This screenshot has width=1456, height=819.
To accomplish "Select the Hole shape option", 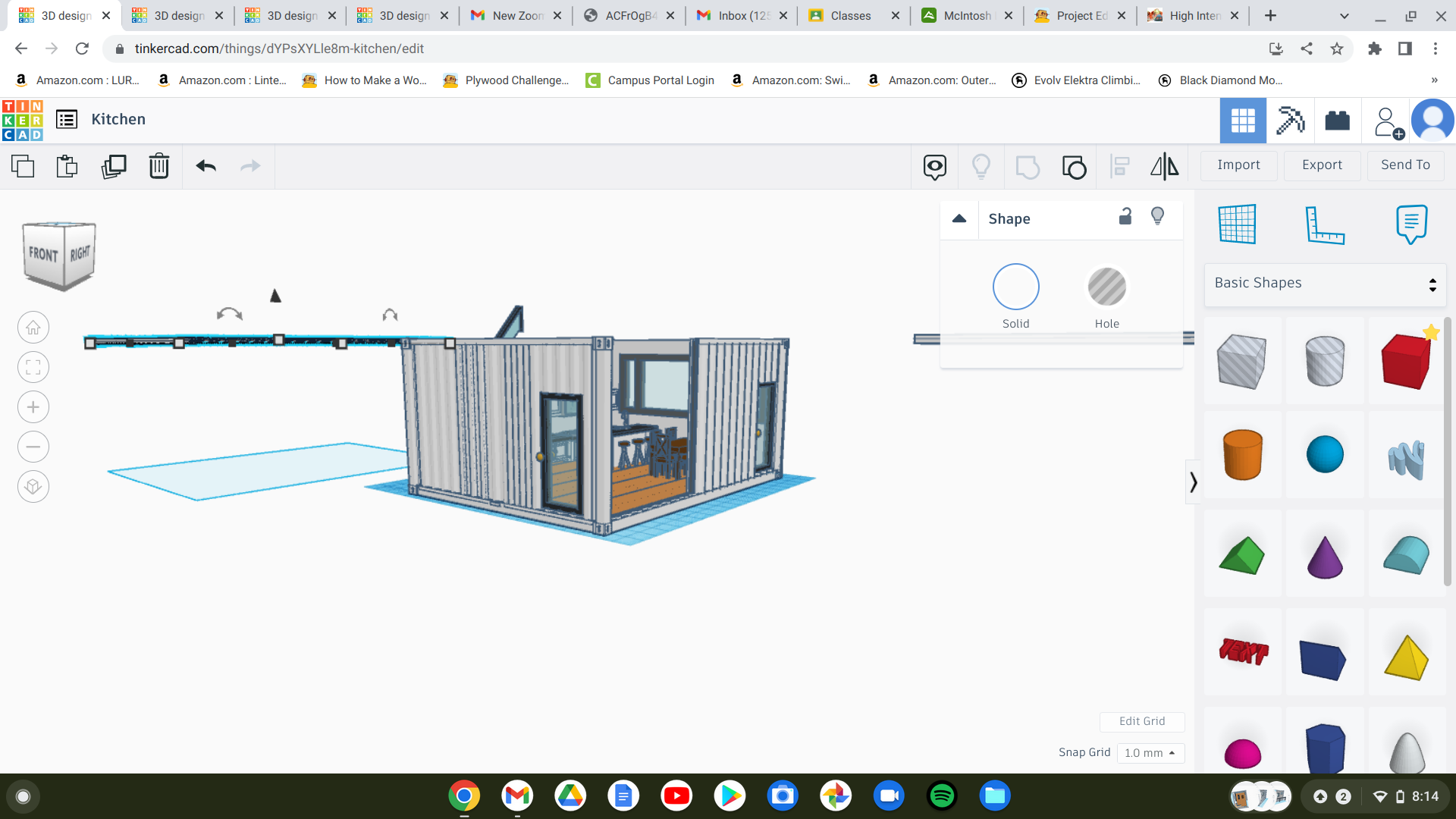I will click(1106, 287).
